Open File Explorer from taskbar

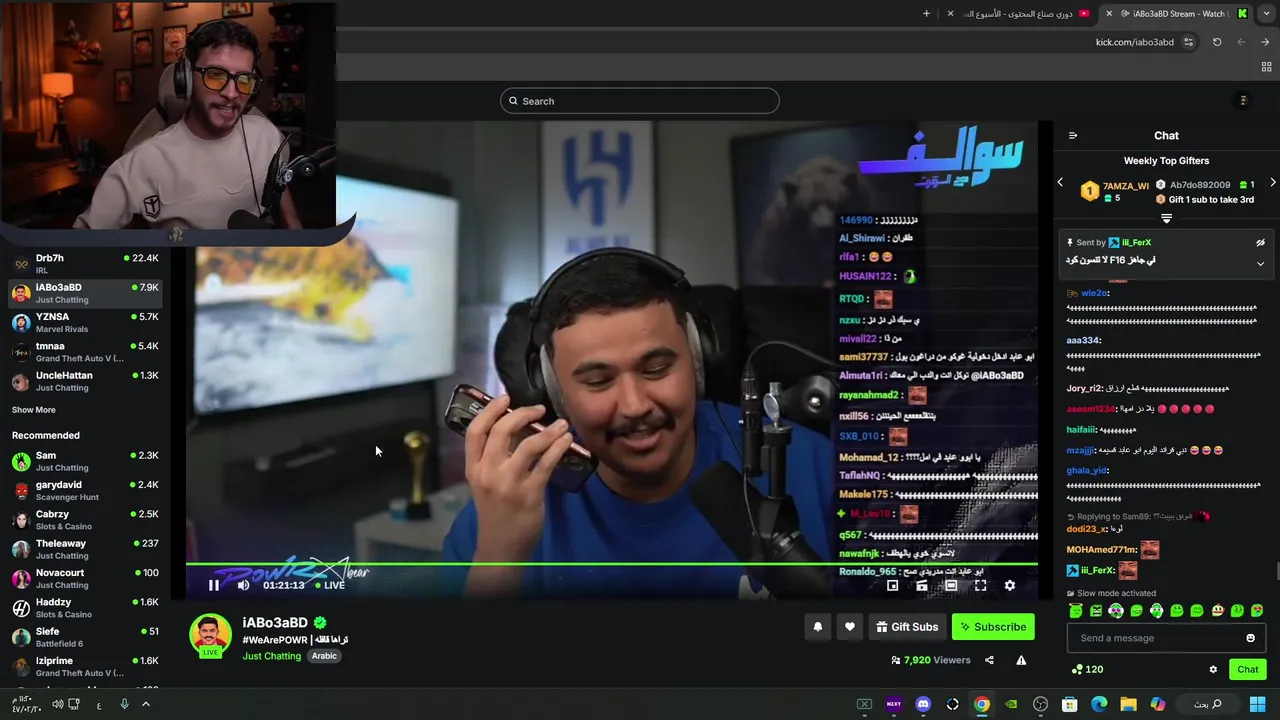[x=1128, y=704]
